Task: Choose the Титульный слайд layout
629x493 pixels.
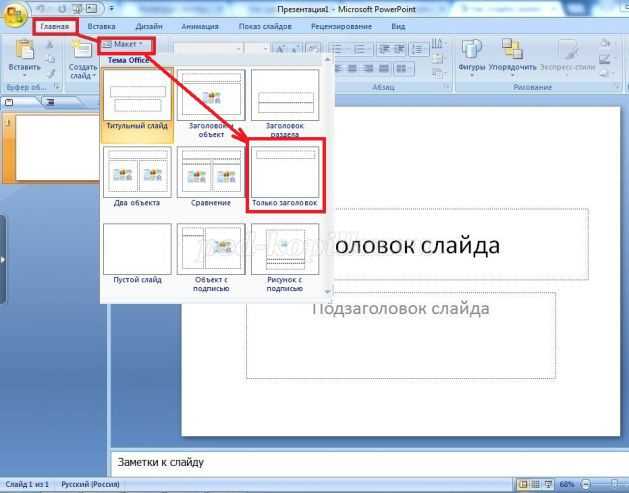Action: [x=137, y=105]
